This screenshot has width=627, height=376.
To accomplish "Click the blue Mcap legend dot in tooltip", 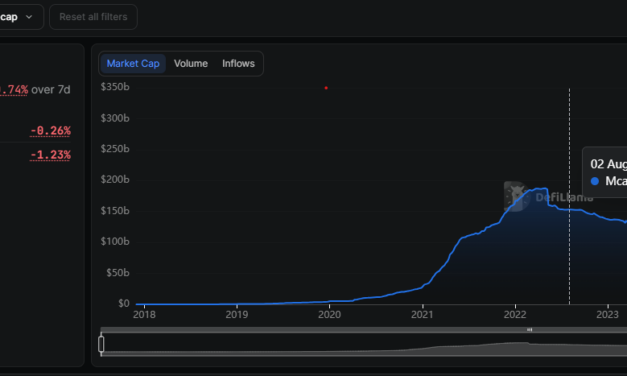I will [595, 181].
